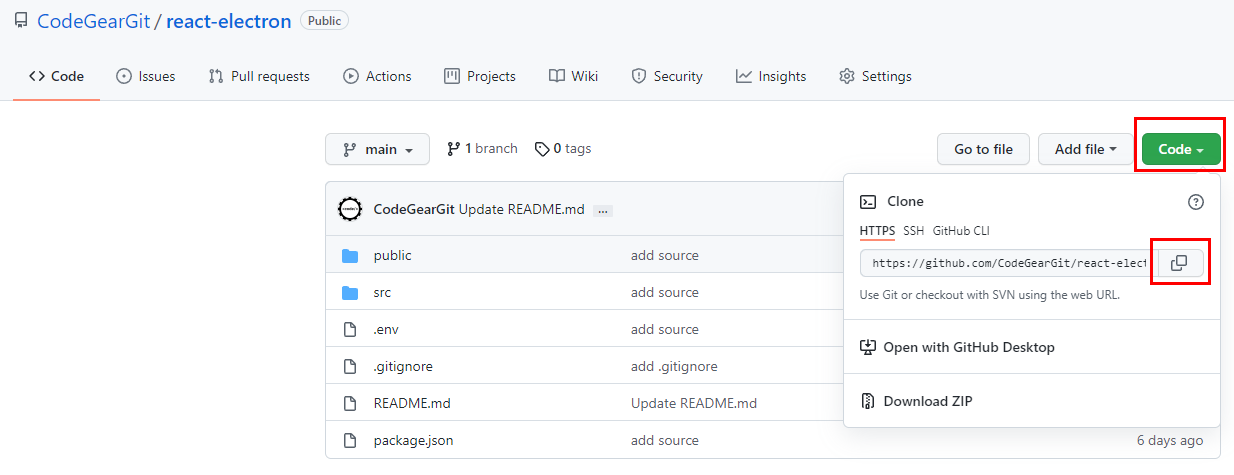Click the repository icon beside CodeGearGit
The image size is (1234, 475).
pyautogui.click(x=21, y=21)
